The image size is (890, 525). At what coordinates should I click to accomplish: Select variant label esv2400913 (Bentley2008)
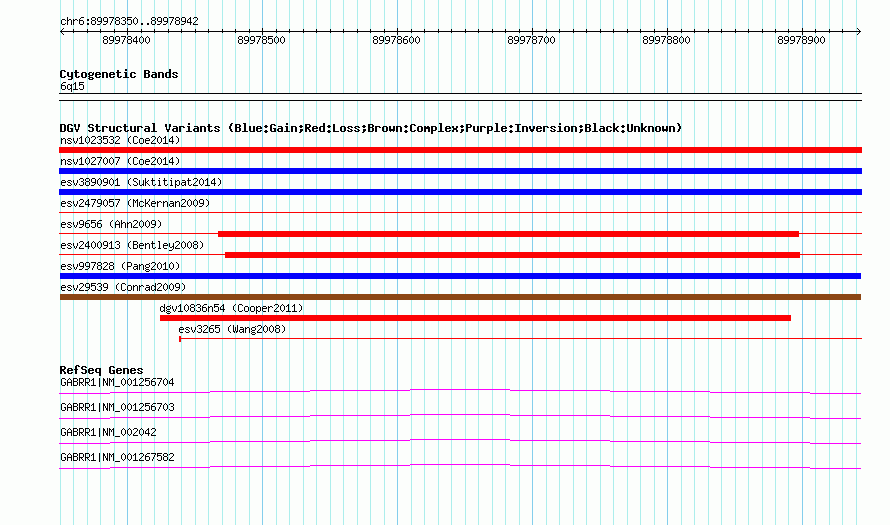click(x=132, y=245)
